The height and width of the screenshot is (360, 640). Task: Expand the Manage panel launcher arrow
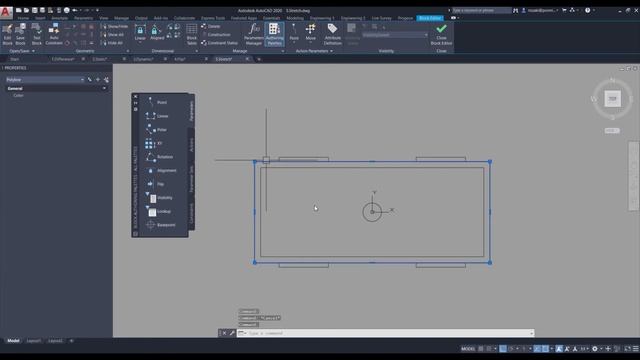click(x=283, y=51)
